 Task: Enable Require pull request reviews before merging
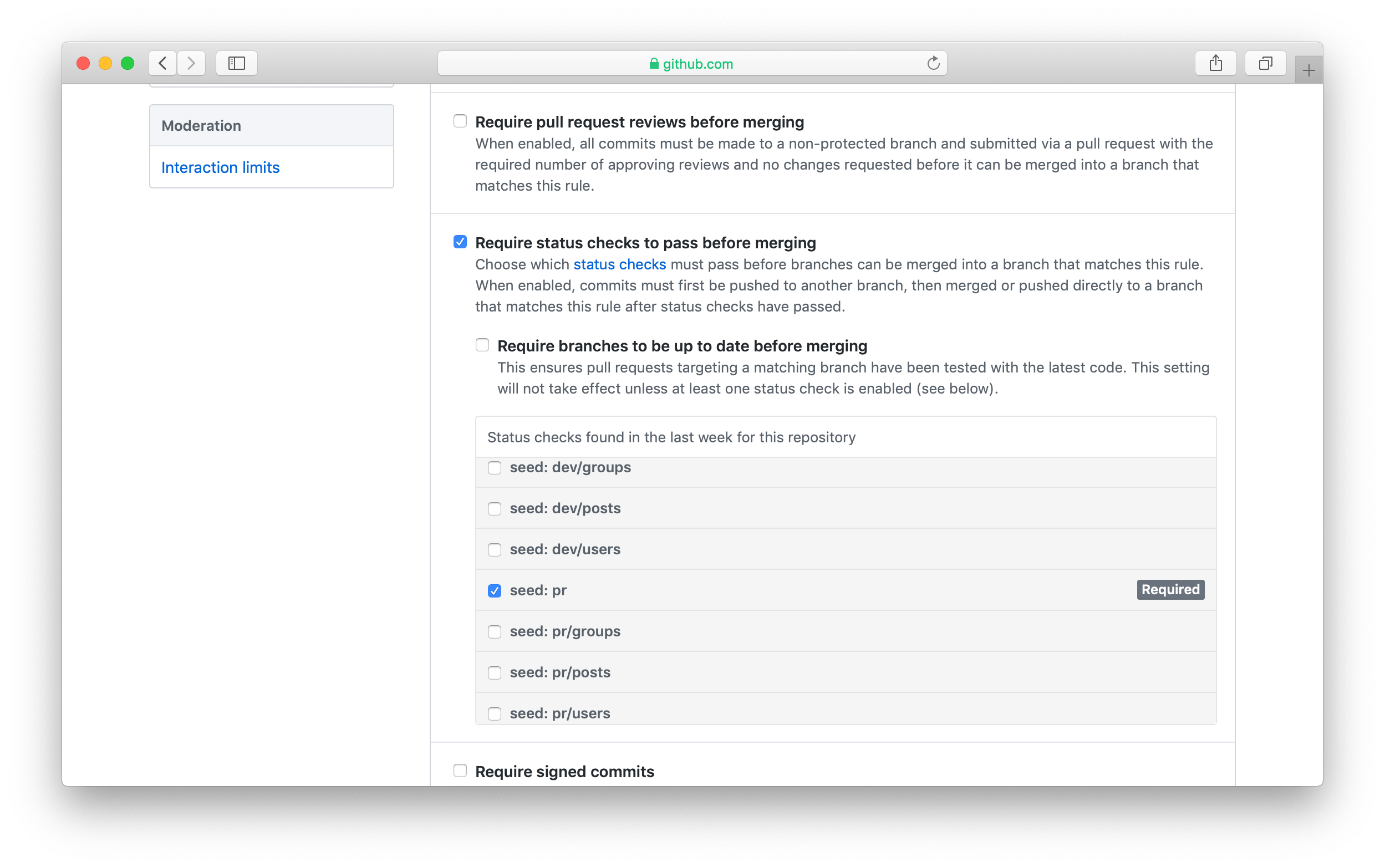pos(460,121)
